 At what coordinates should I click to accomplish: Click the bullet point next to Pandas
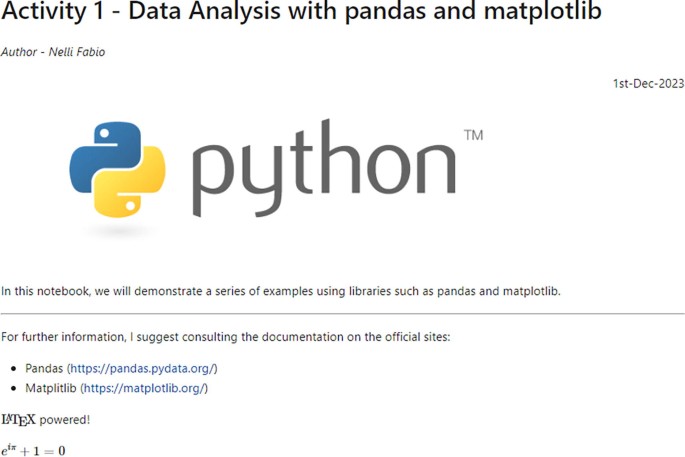(x=14, y=369)
